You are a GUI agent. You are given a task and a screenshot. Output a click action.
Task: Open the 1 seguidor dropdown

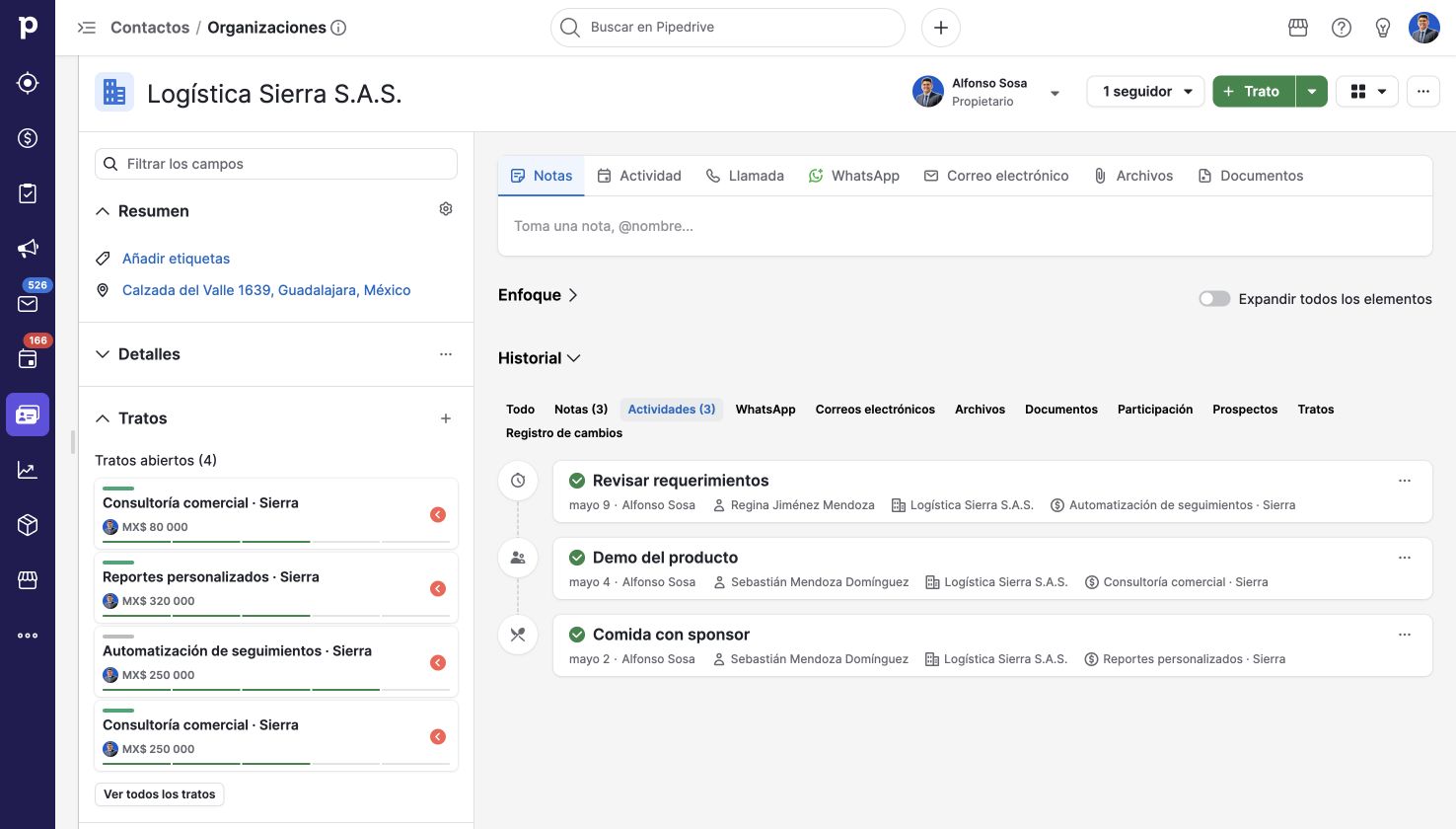click(x=1145, y=92)
